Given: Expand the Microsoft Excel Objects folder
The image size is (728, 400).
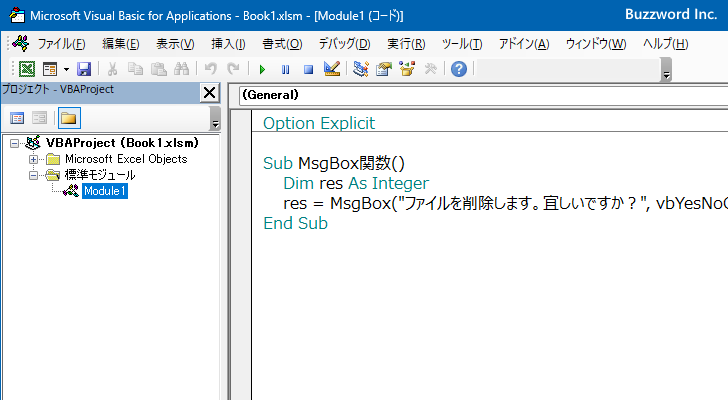Looking at the screenshot, I should (x=33, y=159).
